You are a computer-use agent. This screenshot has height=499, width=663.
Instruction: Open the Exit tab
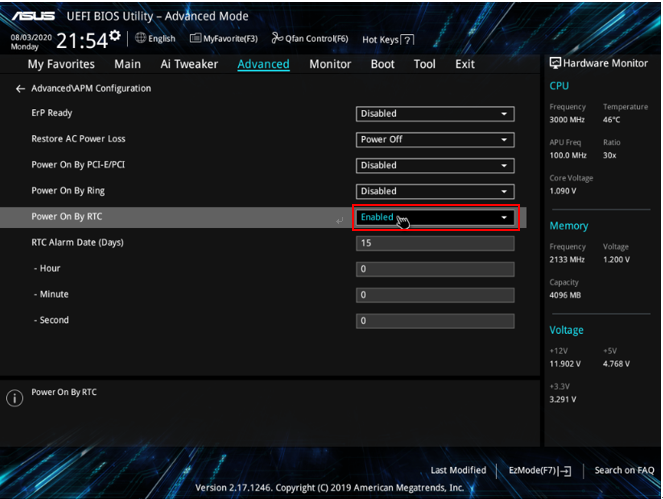[x=465, y=64]
